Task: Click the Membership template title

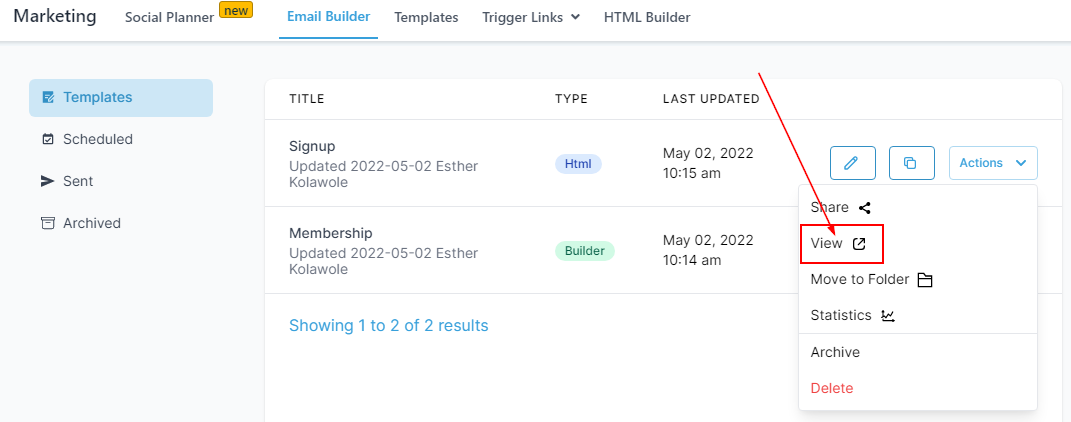Action: coord(330,233)
